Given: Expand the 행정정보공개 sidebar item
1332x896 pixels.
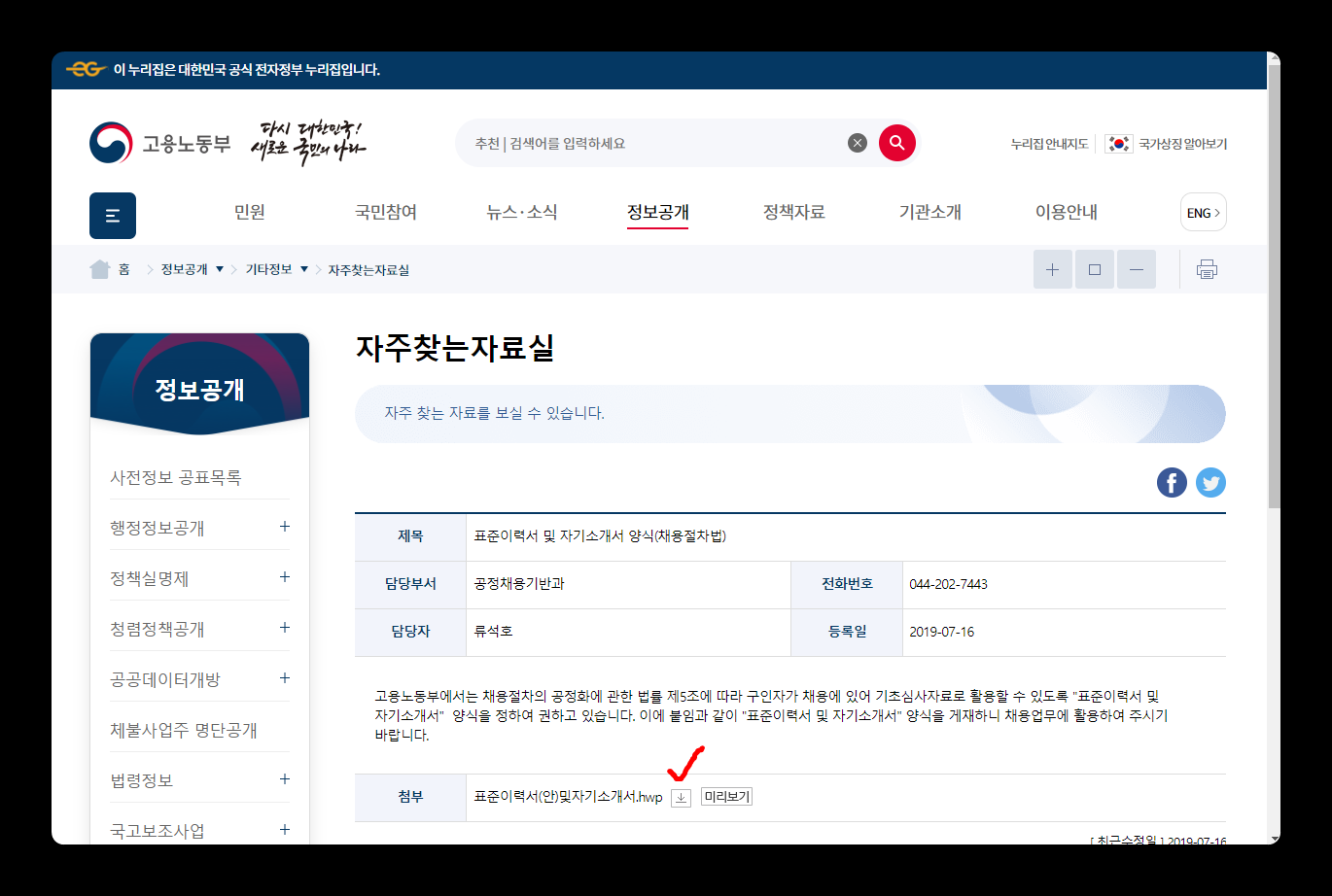Looking at the screenshot, I should pyautogui.click(x=285, y=527).
